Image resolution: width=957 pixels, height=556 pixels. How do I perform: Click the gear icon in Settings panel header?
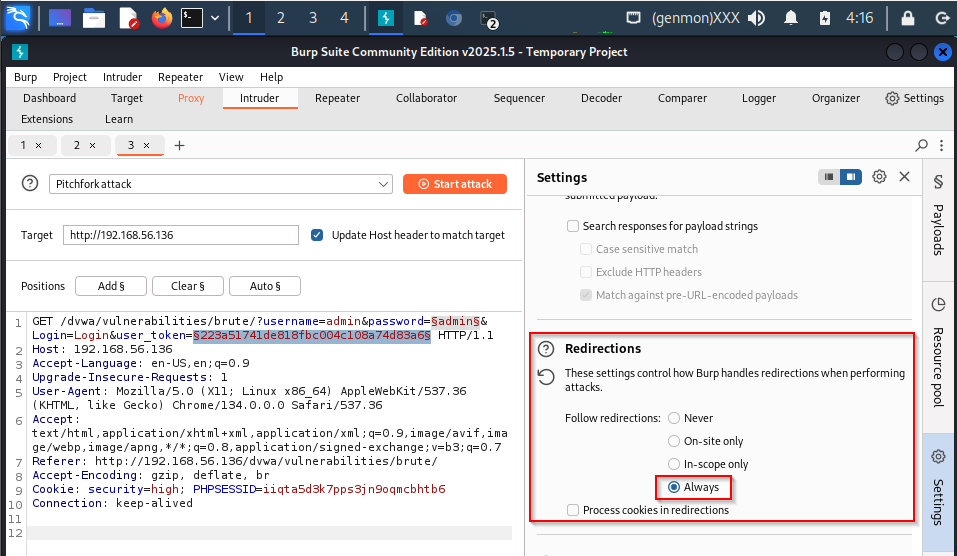pyautogui.click(x=879, y=177)
